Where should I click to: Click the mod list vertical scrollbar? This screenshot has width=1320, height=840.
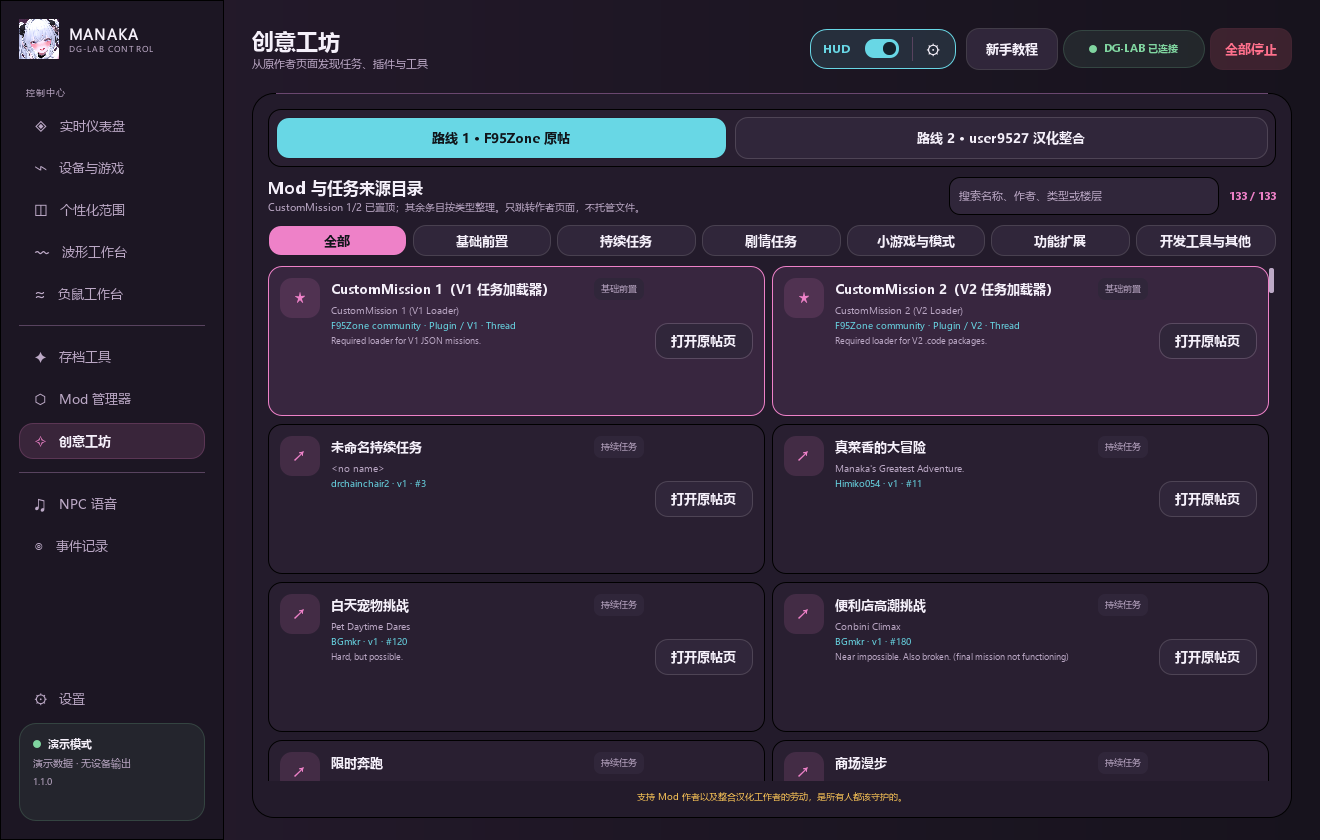pyautogui.click(x=1272, y=280)
